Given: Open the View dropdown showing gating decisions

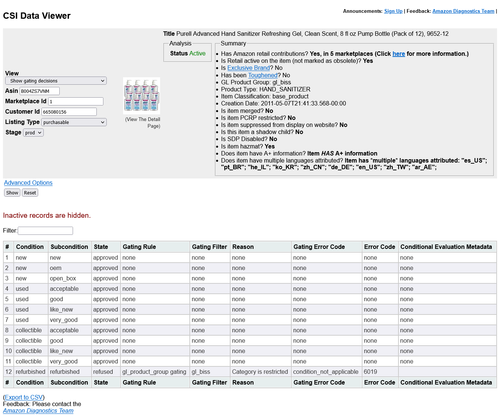Looking at the screenshot, I should pyautogui.click(x=56, y=81).
